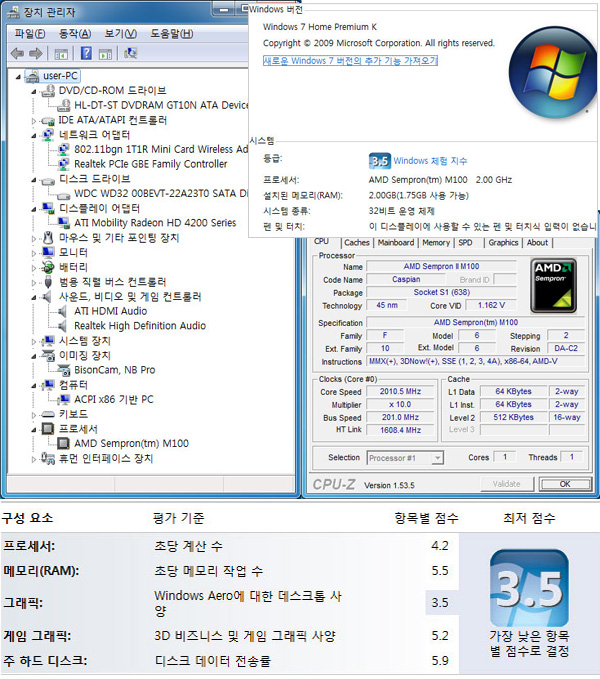Click the ATI Mobility Radeon HD 4200 icon
This screenshot has width=600, height=679.
64,223
